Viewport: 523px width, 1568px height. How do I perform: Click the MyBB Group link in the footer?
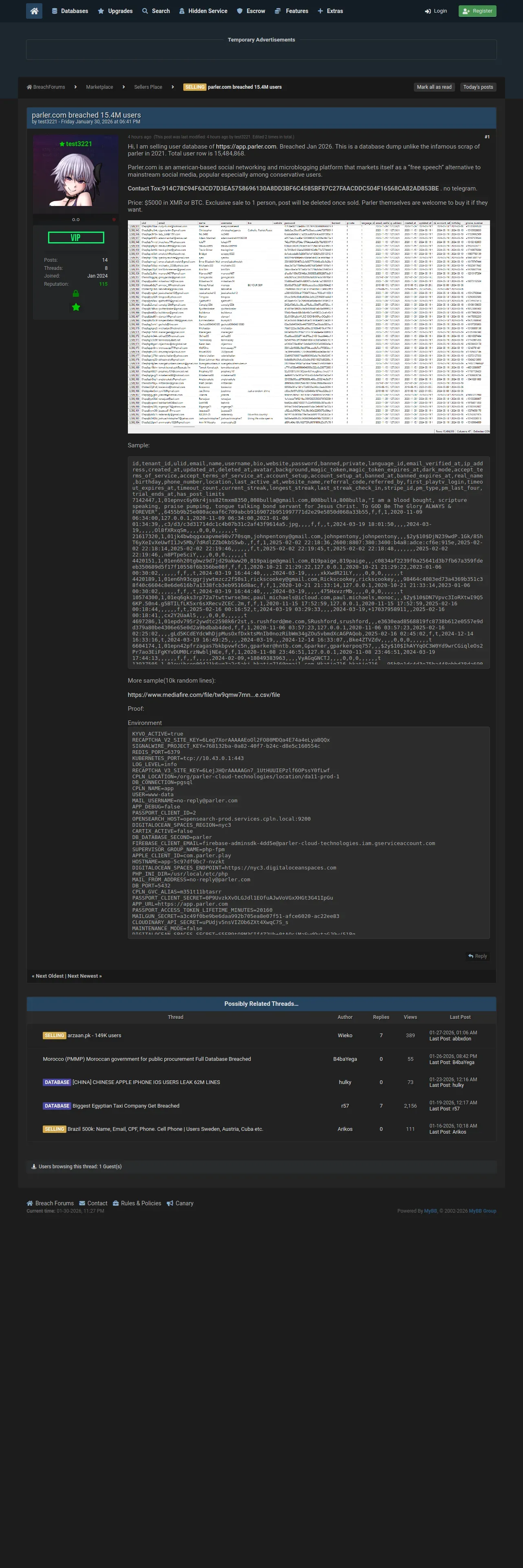click(x=482, y=1211)
